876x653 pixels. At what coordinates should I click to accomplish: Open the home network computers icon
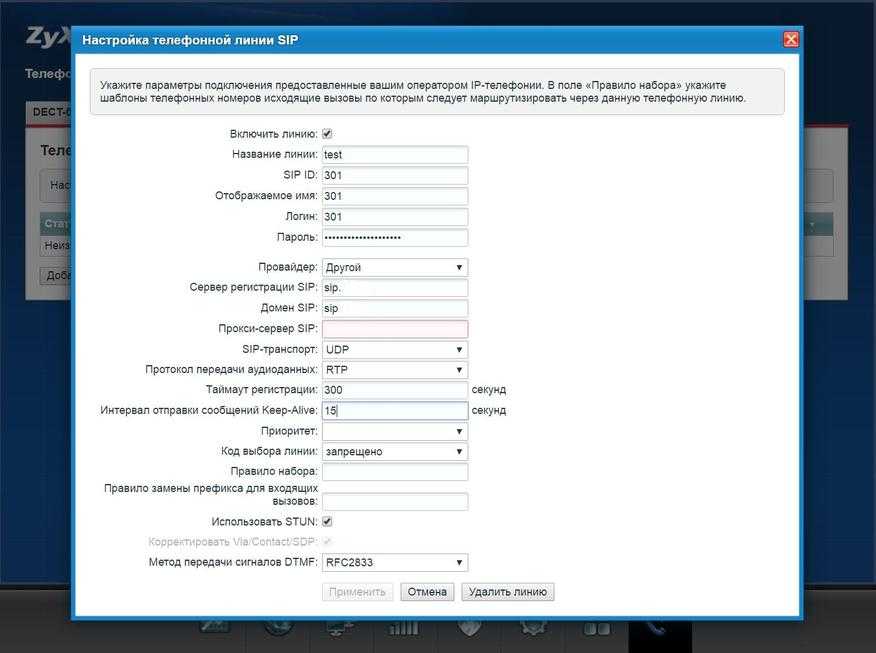tap(339, 630)
